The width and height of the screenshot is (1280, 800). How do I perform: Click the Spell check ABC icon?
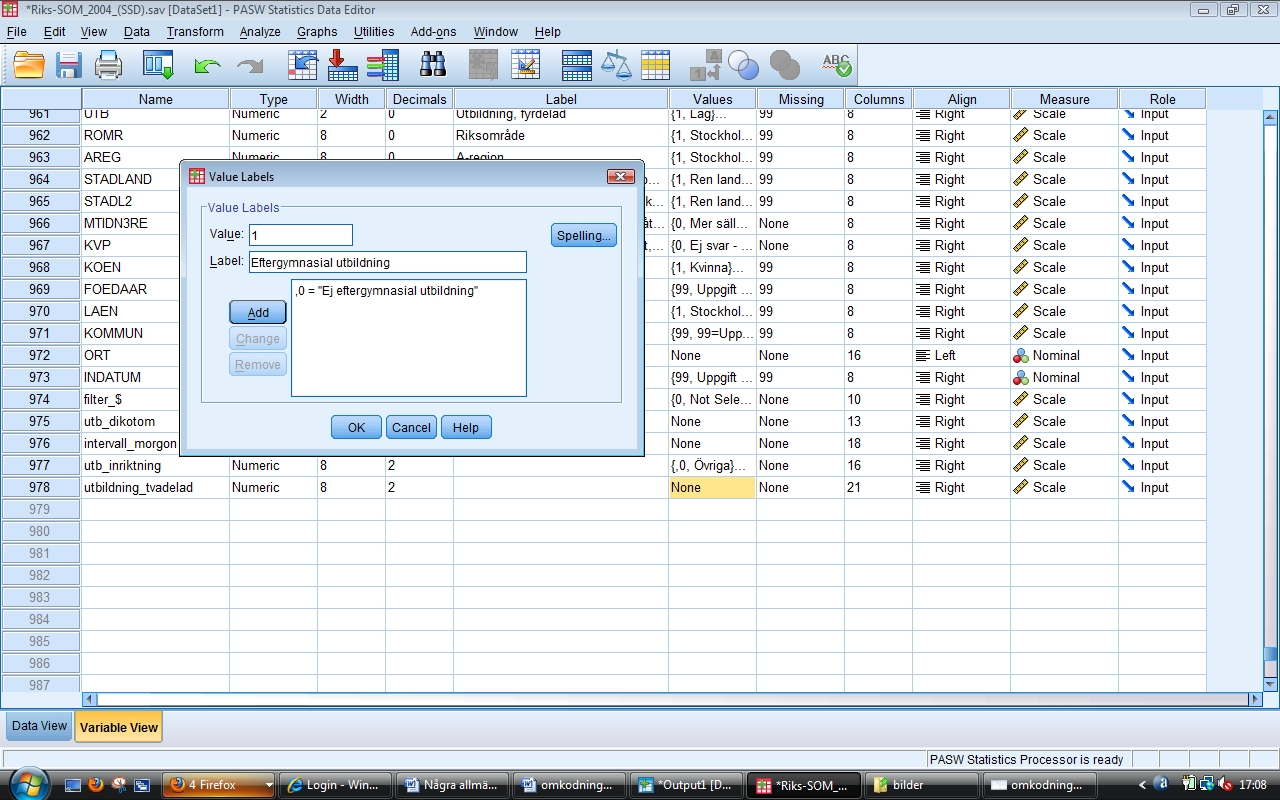tap(836, 66)
